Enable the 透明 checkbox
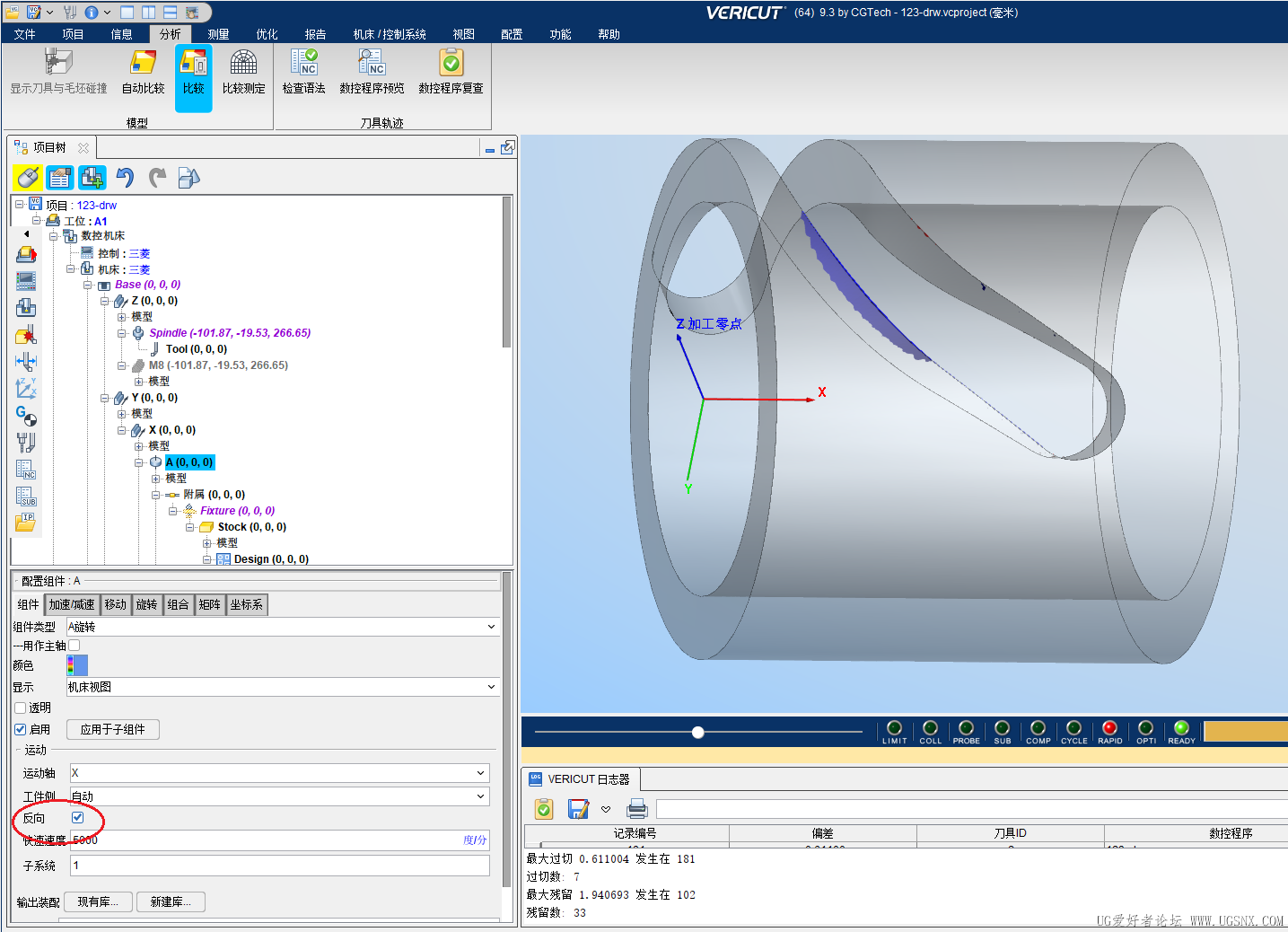1288x932 pixels. [21, 708]
